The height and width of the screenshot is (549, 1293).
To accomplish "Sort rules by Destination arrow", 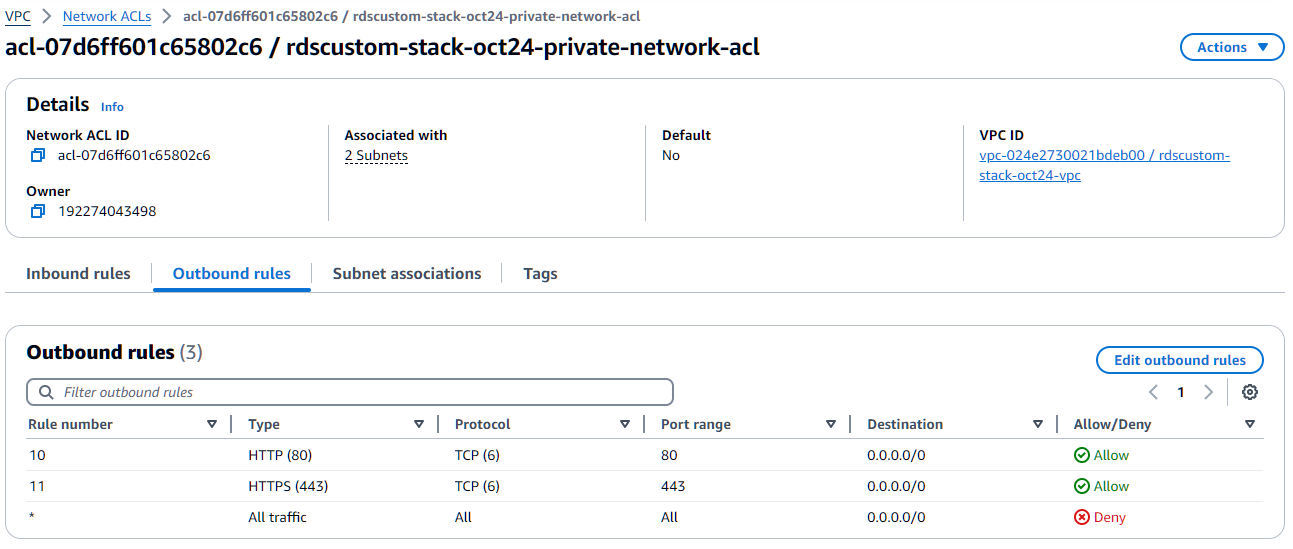I will (1038, 424).
